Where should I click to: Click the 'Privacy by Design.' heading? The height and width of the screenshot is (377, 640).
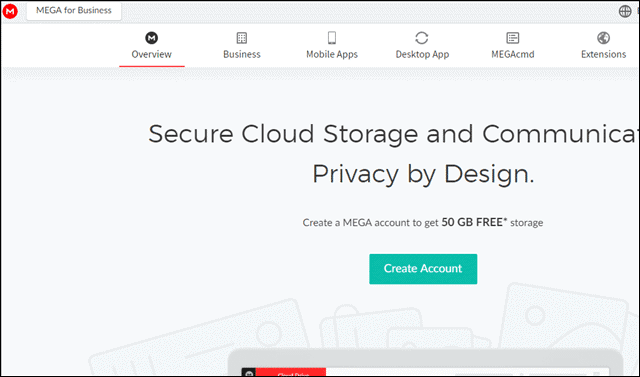423,174
